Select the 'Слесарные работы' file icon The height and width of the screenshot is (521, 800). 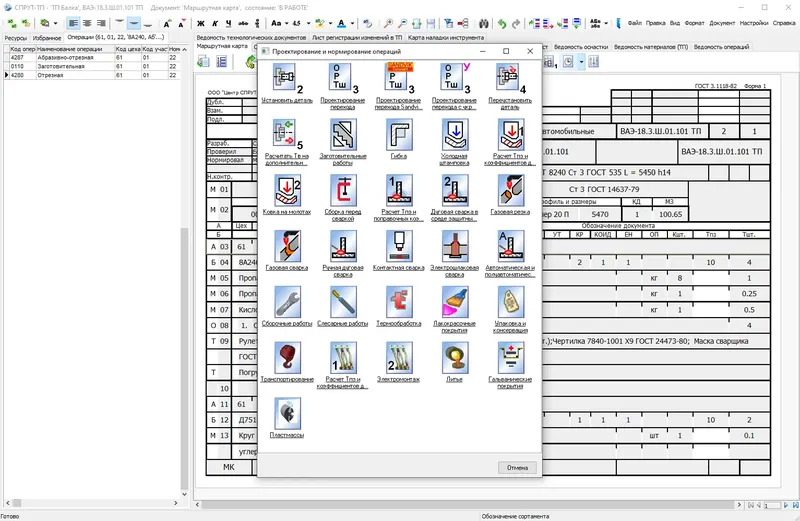coord(342,301)
